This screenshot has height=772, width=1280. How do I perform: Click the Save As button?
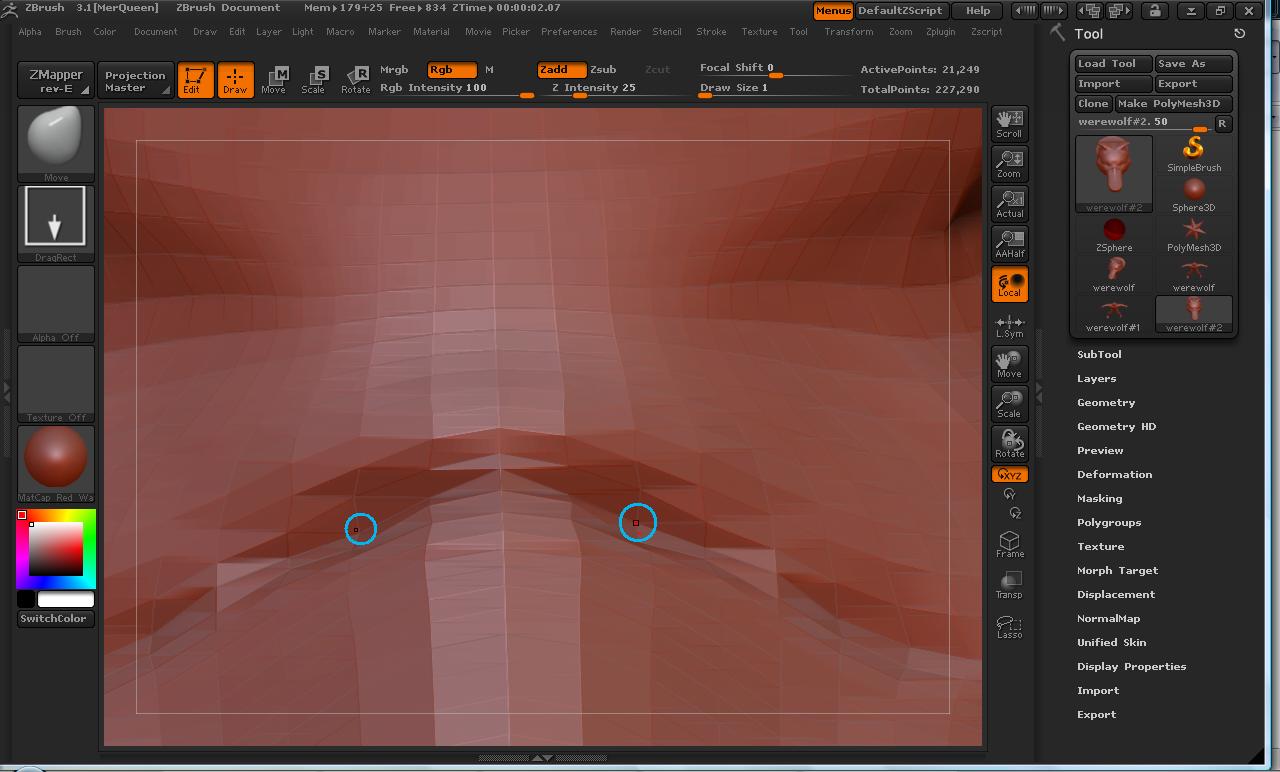(x=1194, y=63)
